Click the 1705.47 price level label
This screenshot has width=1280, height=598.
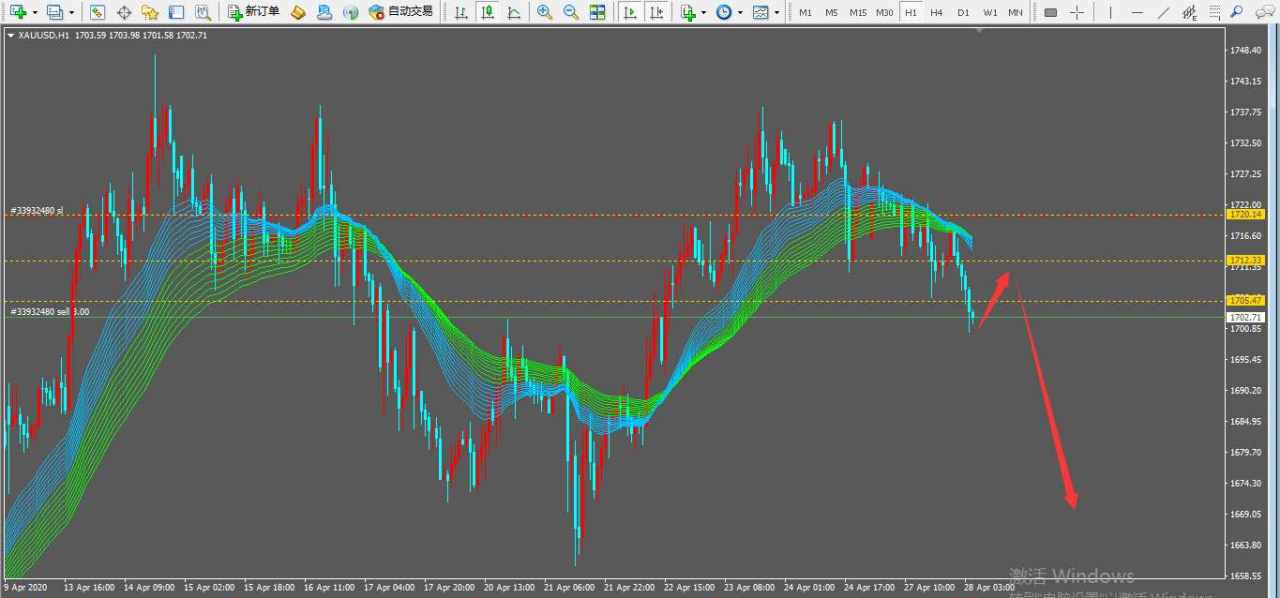pyautogui.click(x=1246, y=300)
